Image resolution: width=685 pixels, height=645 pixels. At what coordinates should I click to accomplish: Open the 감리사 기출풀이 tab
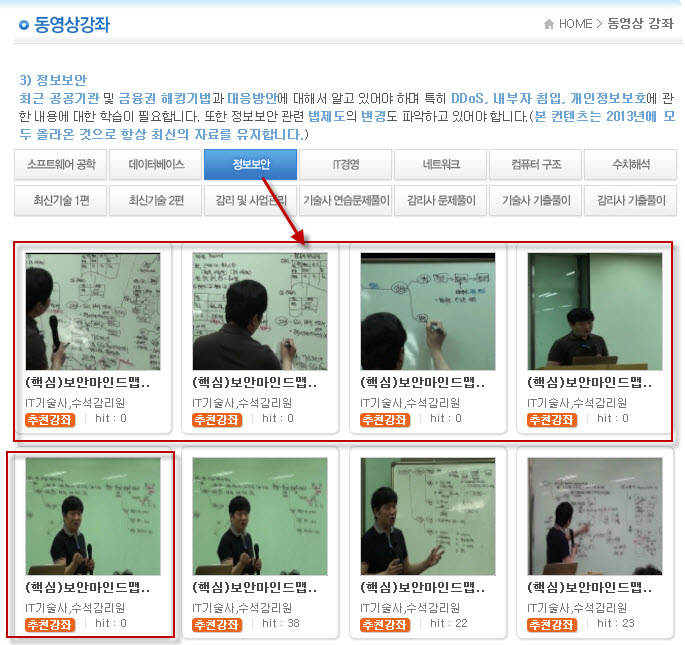630,201
